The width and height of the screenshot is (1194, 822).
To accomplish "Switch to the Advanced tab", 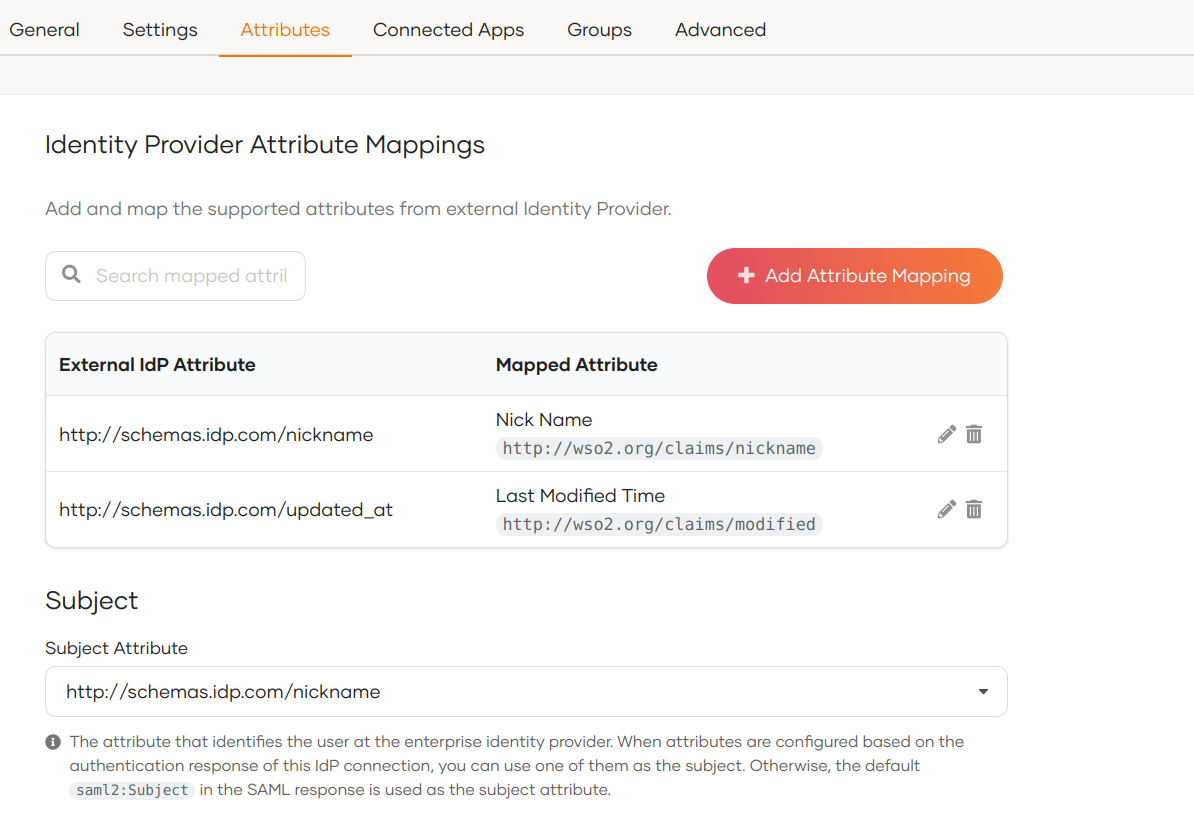I will 720,30.
